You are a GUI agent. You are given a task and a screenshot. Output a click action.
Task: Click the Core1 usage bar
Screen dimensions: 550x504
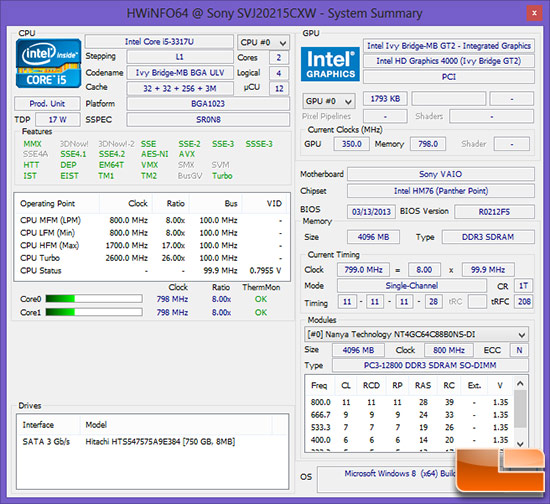tap(94, 312)
